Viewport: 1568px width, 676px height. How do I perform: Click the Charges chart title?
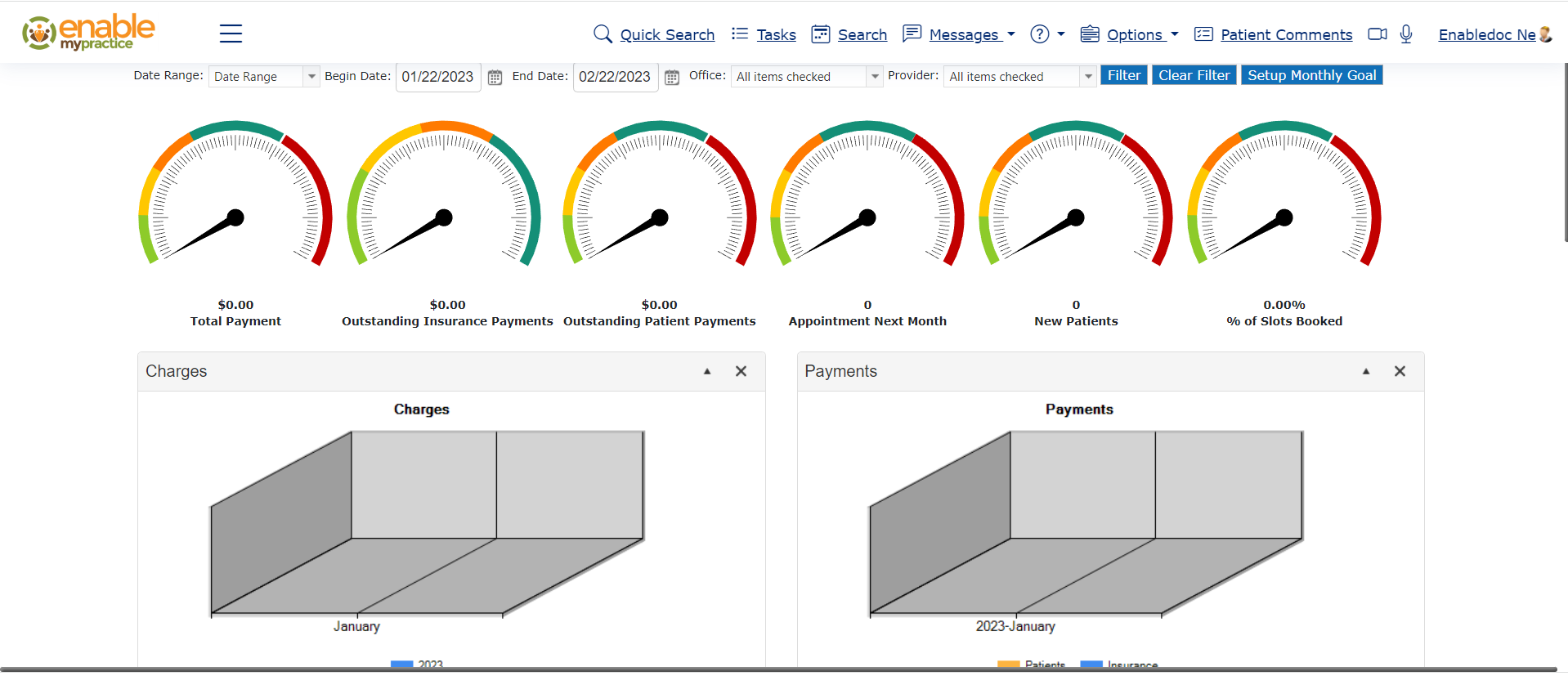point(421,410)
